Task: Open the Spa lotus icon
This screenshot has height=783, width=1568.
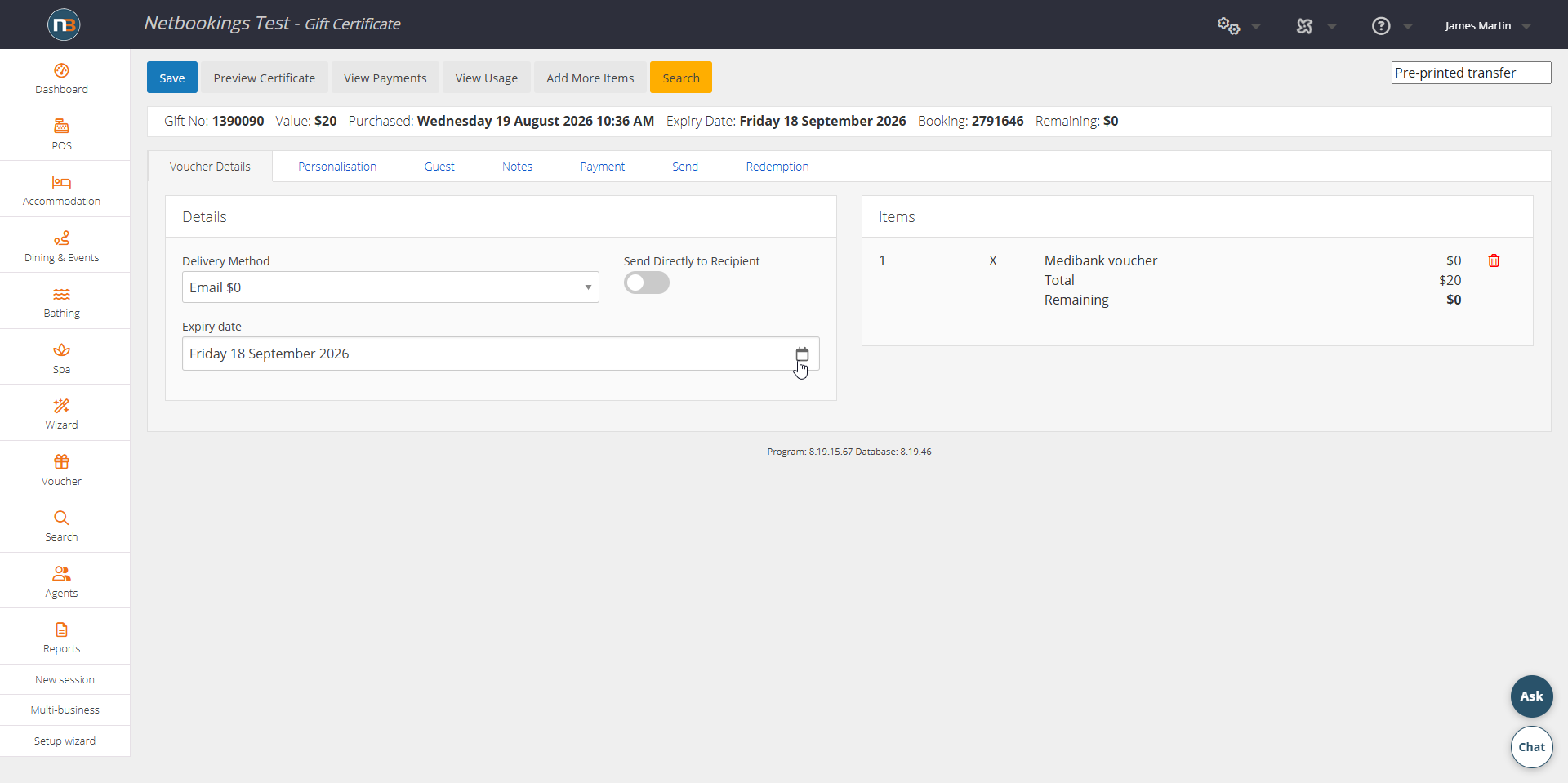Action: pos(61,350)
